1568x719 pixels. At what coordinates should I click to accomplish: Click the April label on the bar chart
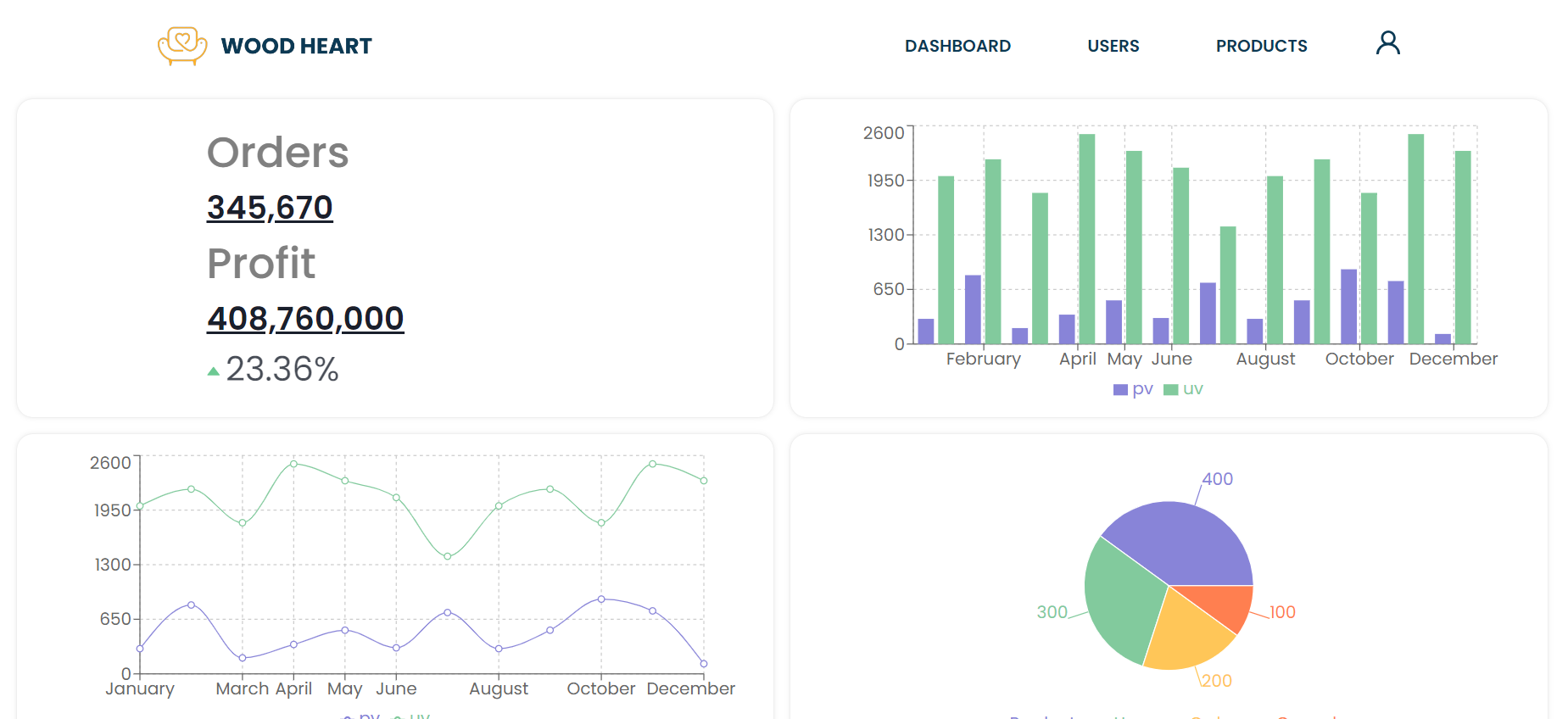point(1078,359)
